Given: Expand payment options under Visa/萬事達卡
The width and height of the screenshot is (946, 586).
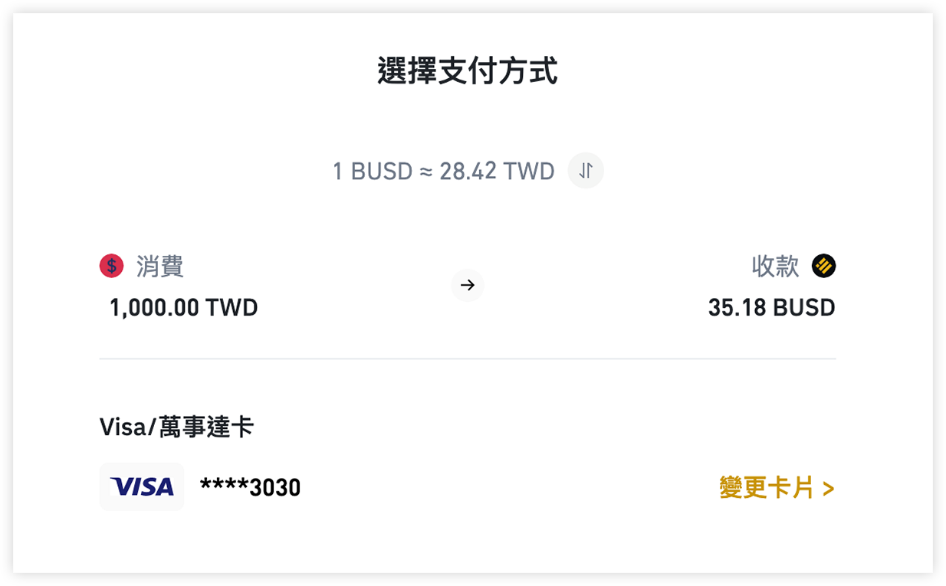Looking at the screenshot, I should coord(178,425).
